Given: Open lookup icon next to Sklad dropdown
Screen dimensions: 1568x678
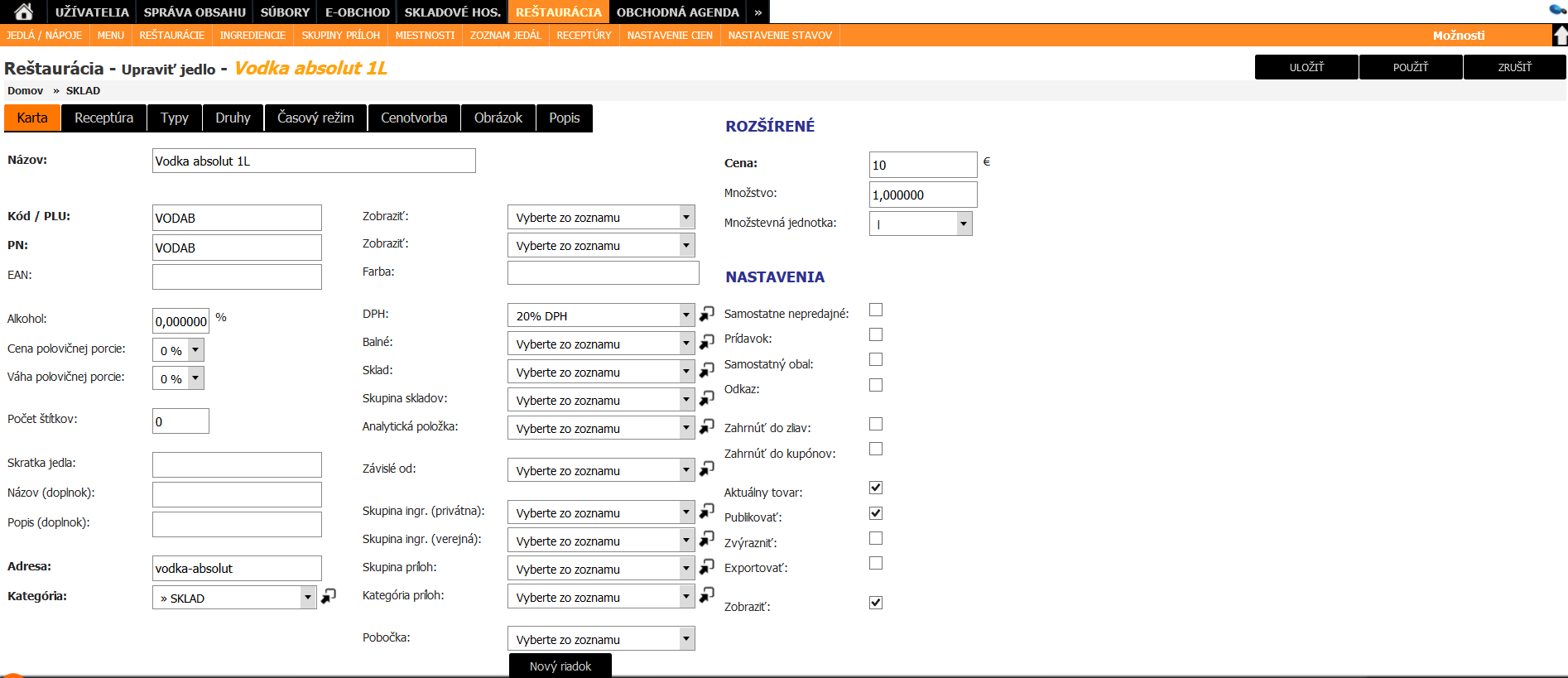Looking at the screenshot, I should [x=706, y=370].
